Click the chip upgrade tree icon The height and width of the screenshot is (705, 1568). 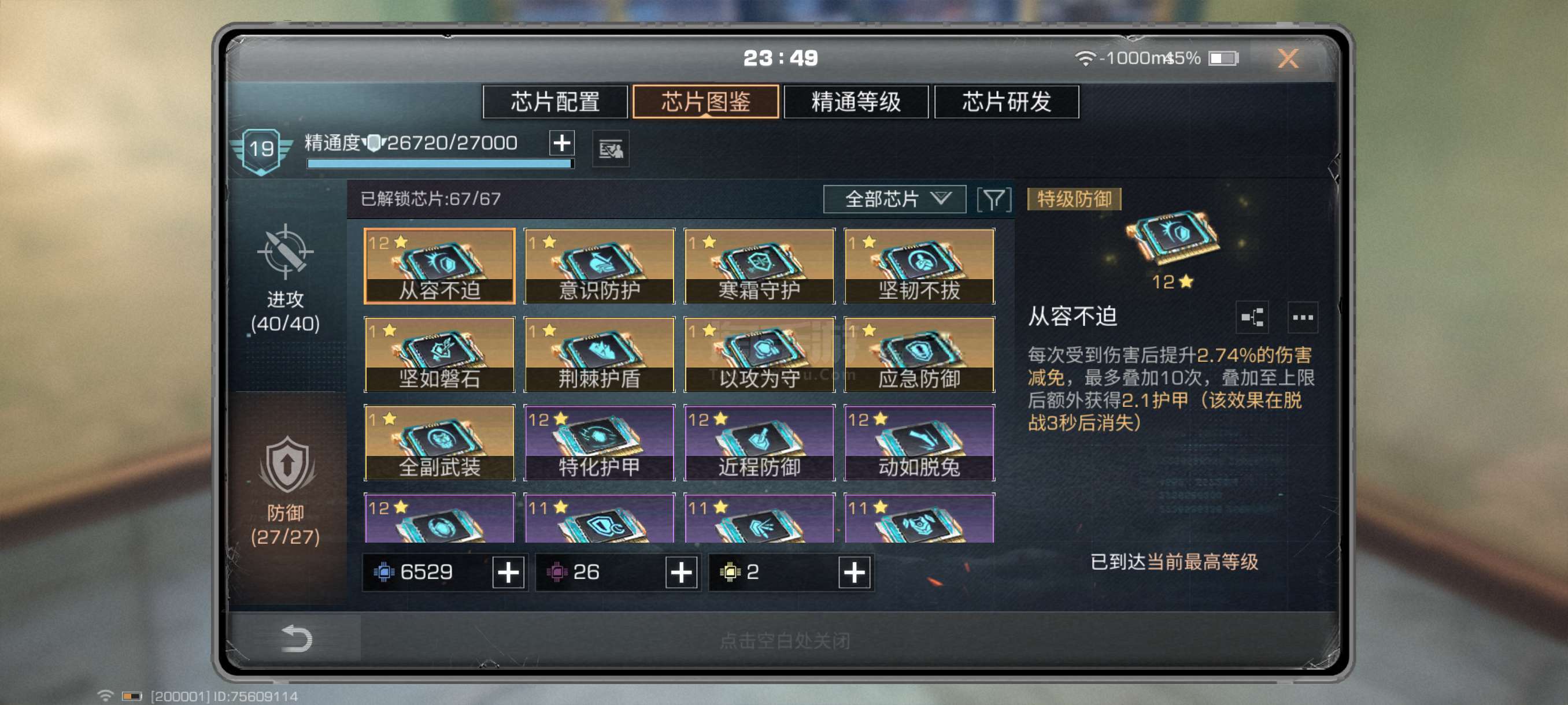(1252, 317)
